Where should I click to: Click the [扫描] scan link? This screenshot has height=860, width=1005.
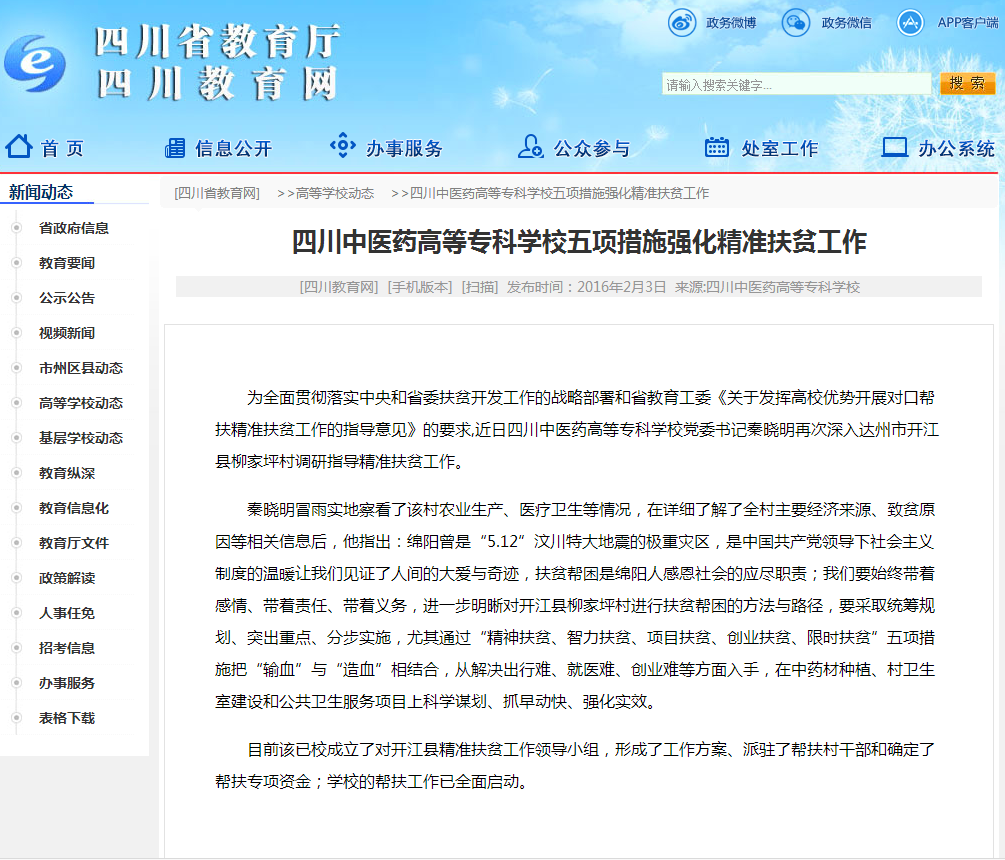click(480, 287)
